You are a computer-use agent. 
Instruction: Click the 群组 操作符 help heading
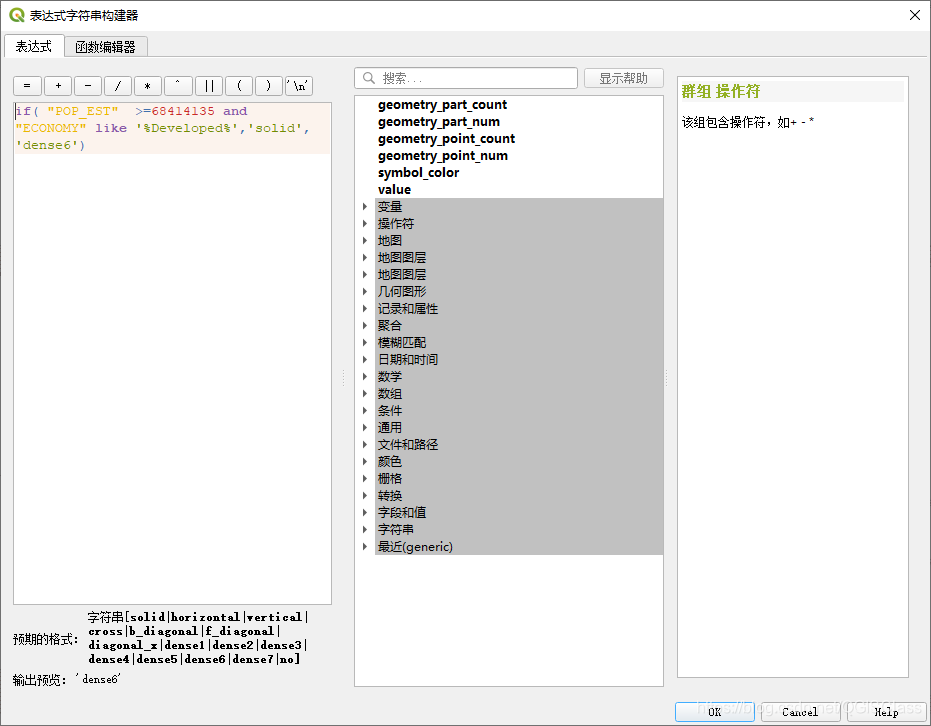tap(721, 91)
